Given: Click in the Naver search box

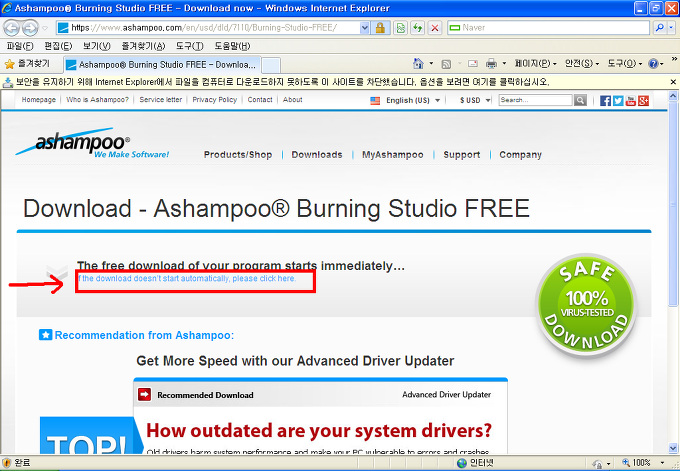Looking at the screenshot, I should click(549, 28).
